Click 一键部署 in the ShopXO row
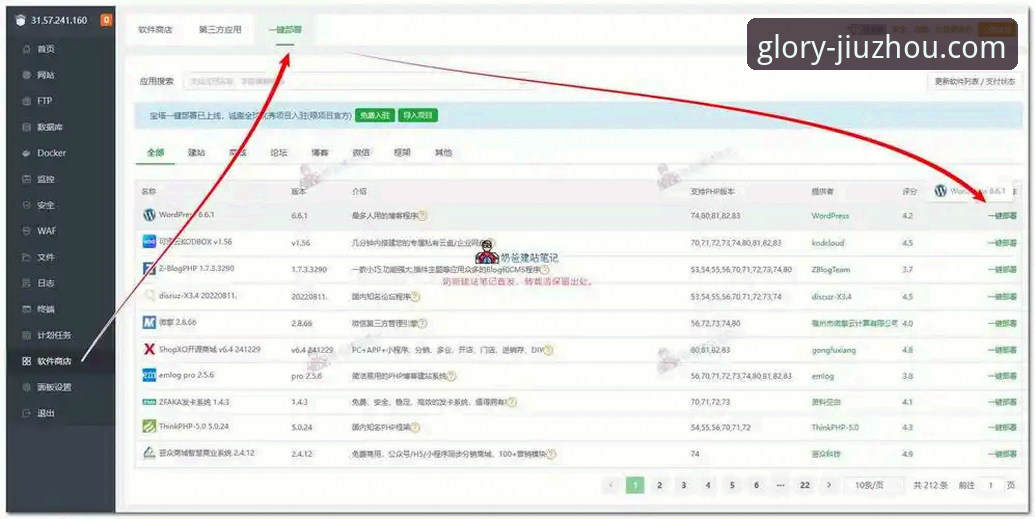The width and height of the screenshot is (1035, 519). click(x=1002, y=350)
